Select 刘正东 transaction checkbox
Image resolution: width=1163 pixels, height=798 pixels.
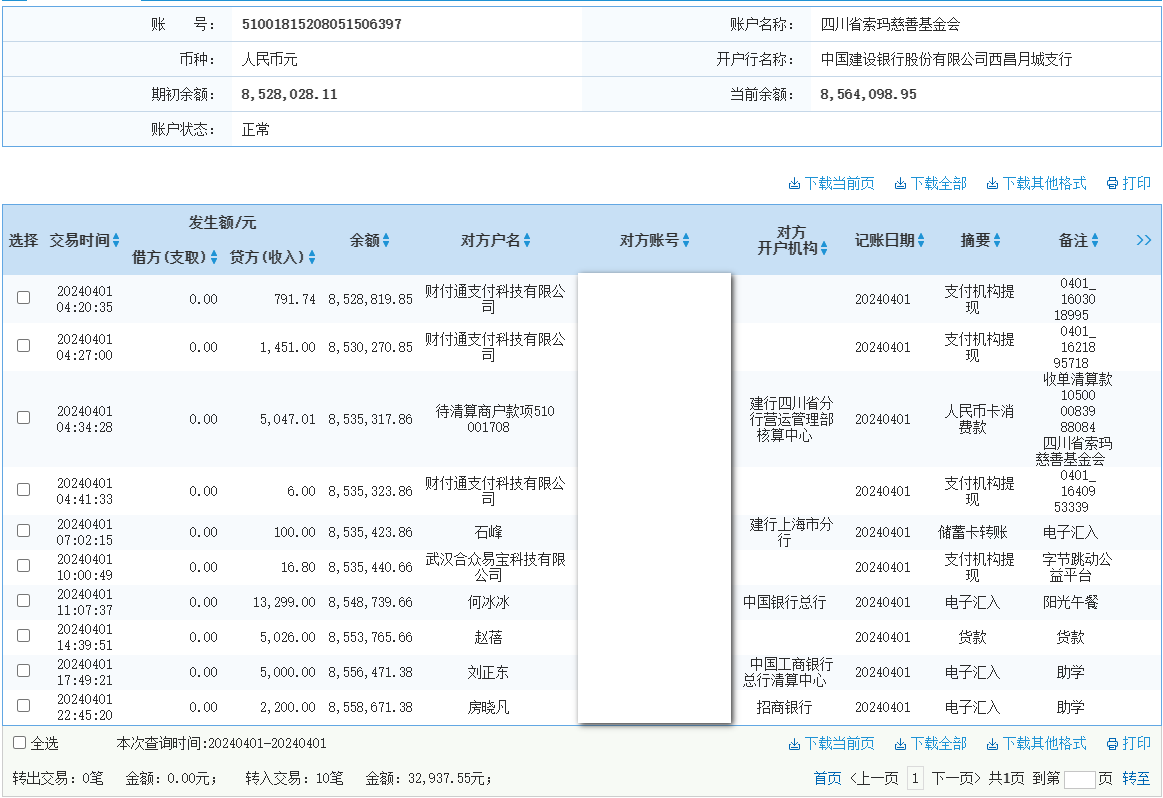24,670
